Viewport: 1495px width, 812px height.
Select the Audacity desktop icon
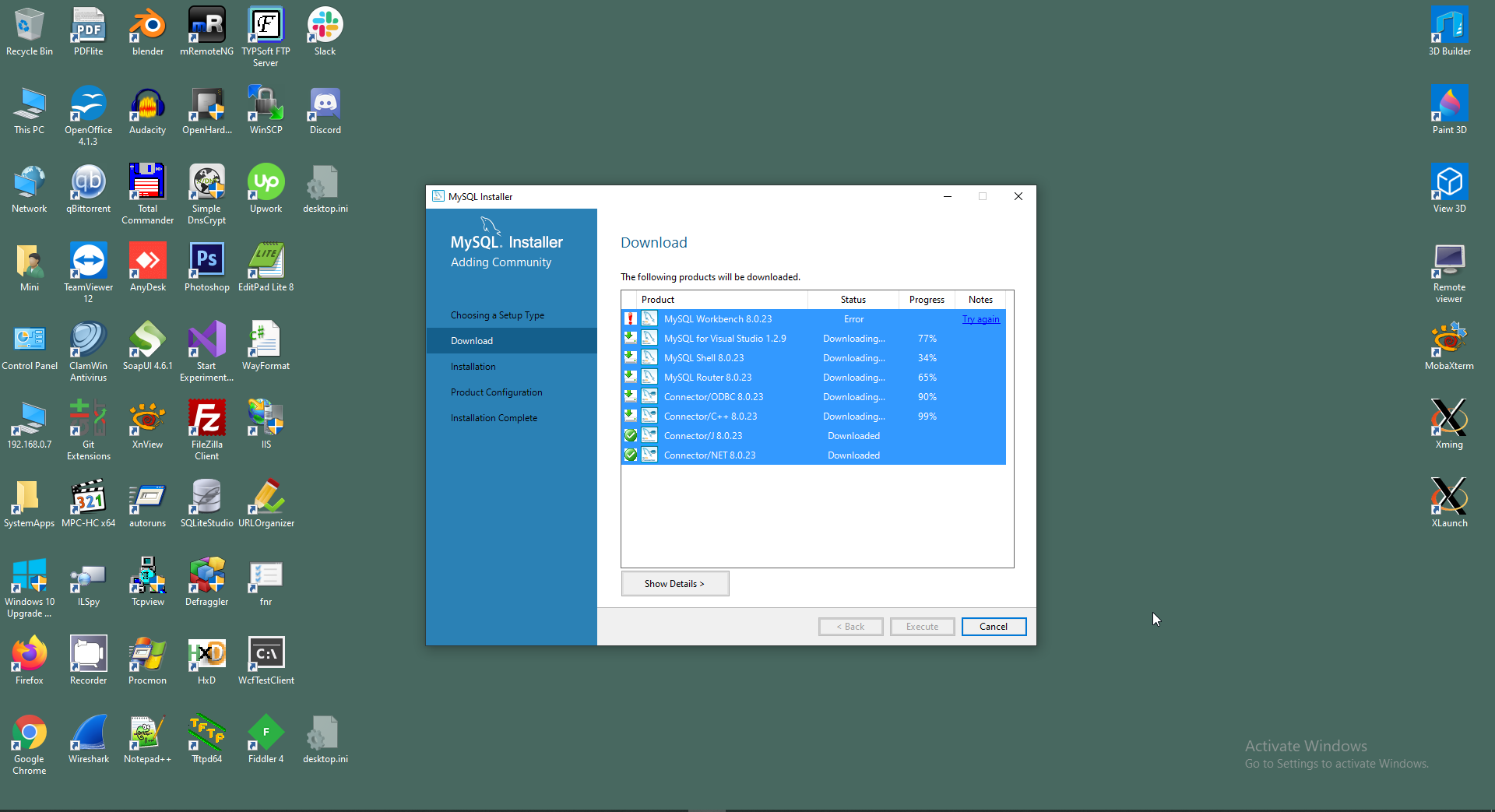pos(148,111)
